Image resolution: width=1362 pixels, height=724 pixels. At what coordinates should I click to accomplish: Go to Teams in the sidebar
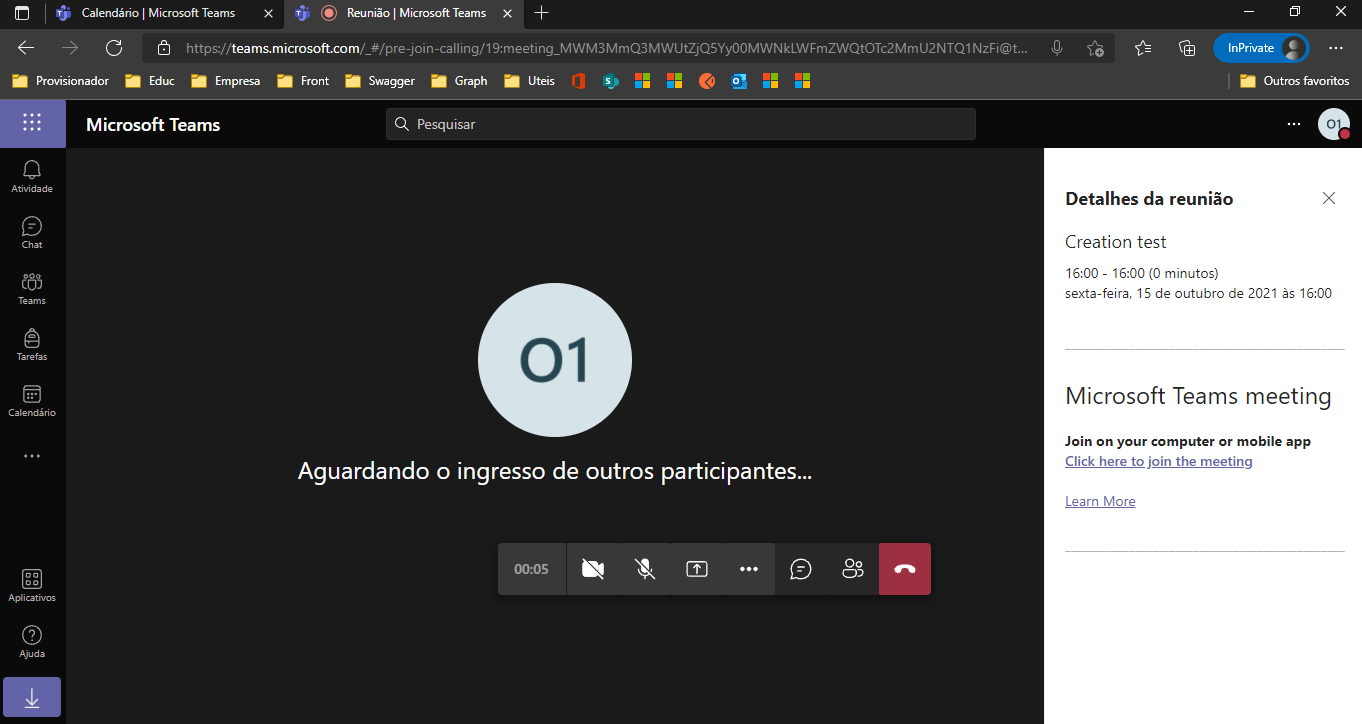pyautogui.click(x=32, y=289)
